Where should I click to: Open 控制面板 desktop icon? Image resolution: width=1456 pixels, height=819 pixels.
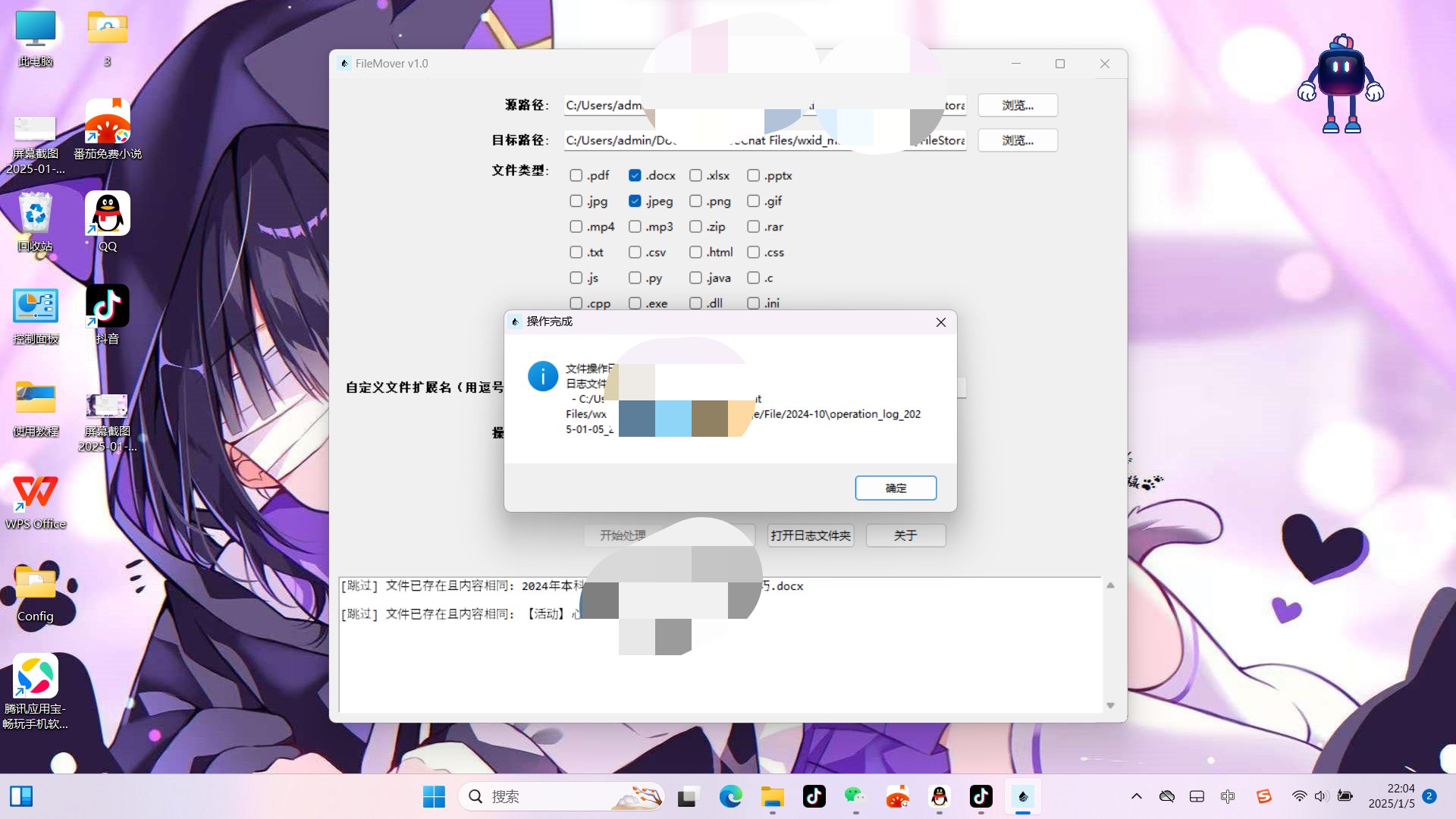(x=36, y=314)
